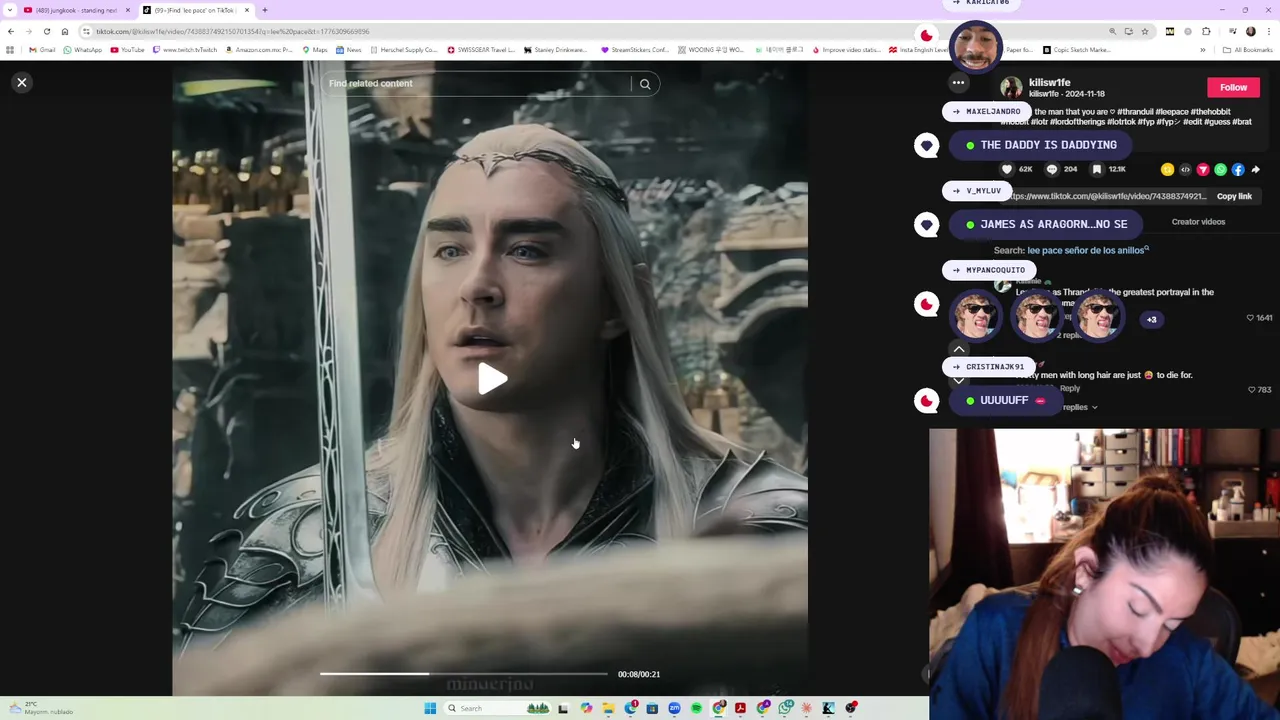The image size is (1280, 720).
Task: Show hidden bookmarks with double chevron
Action: [x=1203, y=50]
